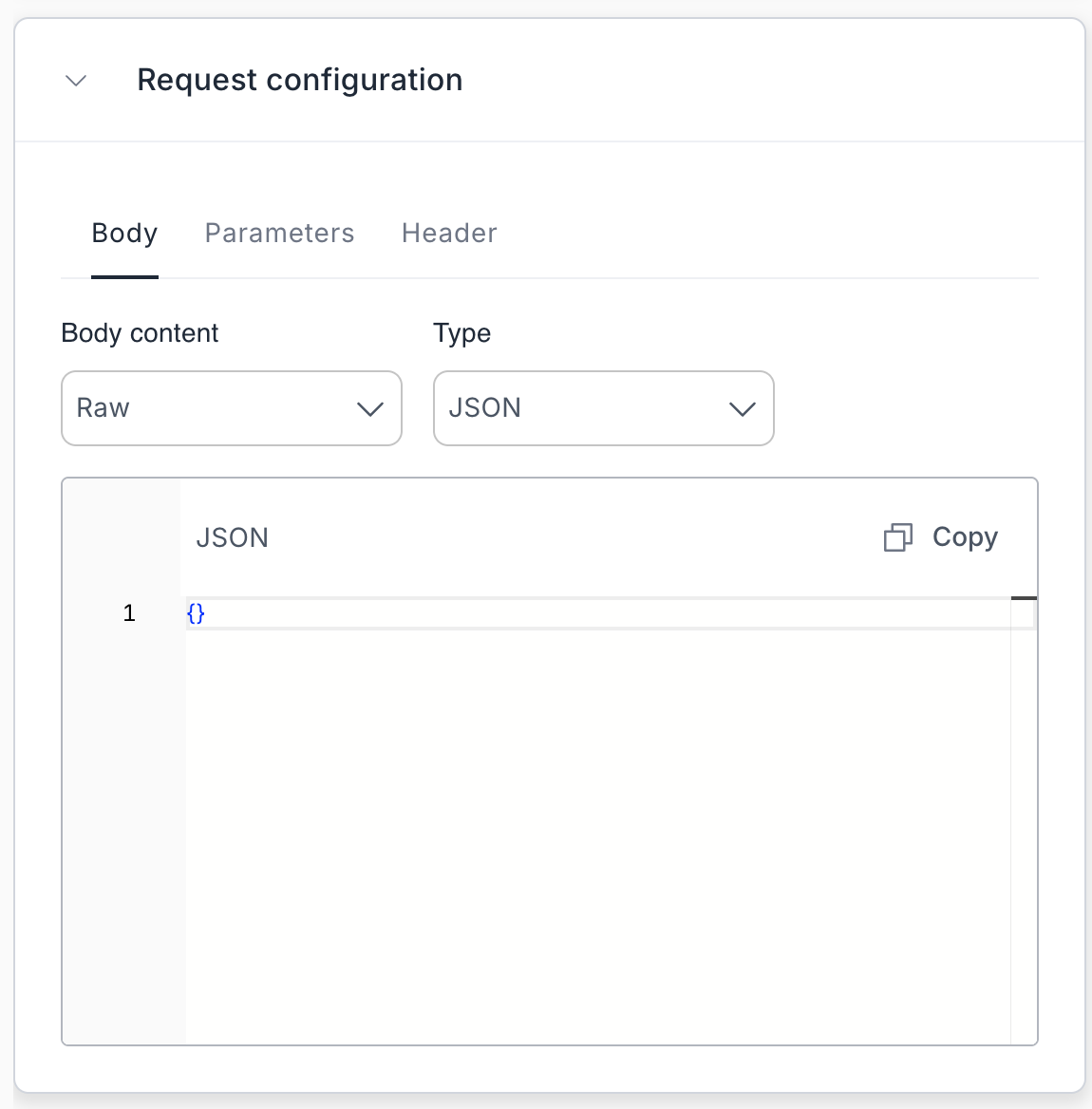Place cursor at the curly braces
This screenshot has width=1092, height=1109.
point(196,613)
